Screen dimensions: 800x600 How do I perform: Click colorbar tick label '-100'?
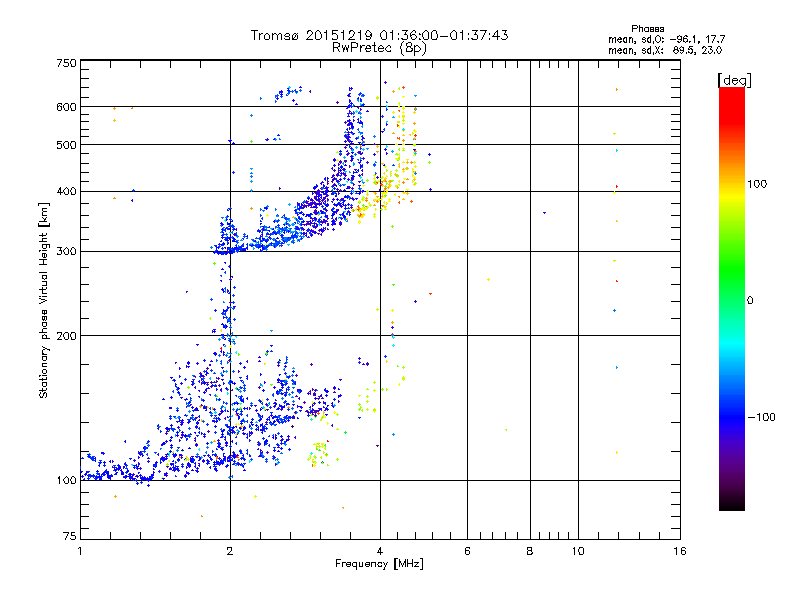pyautogui.click(x=761, y=417)
